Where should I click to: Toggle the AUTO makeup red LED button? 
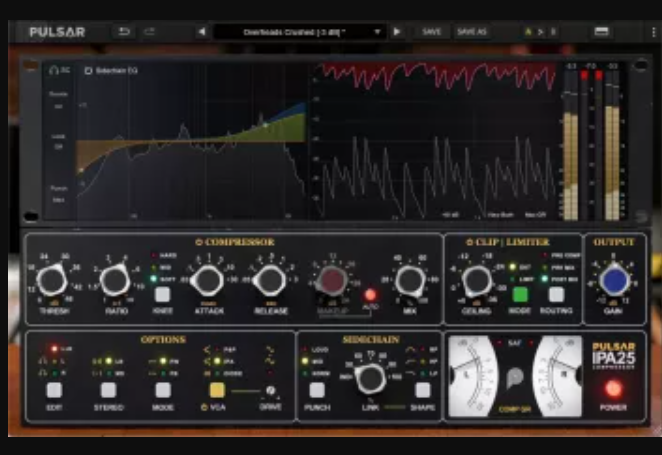click(370, 295)
